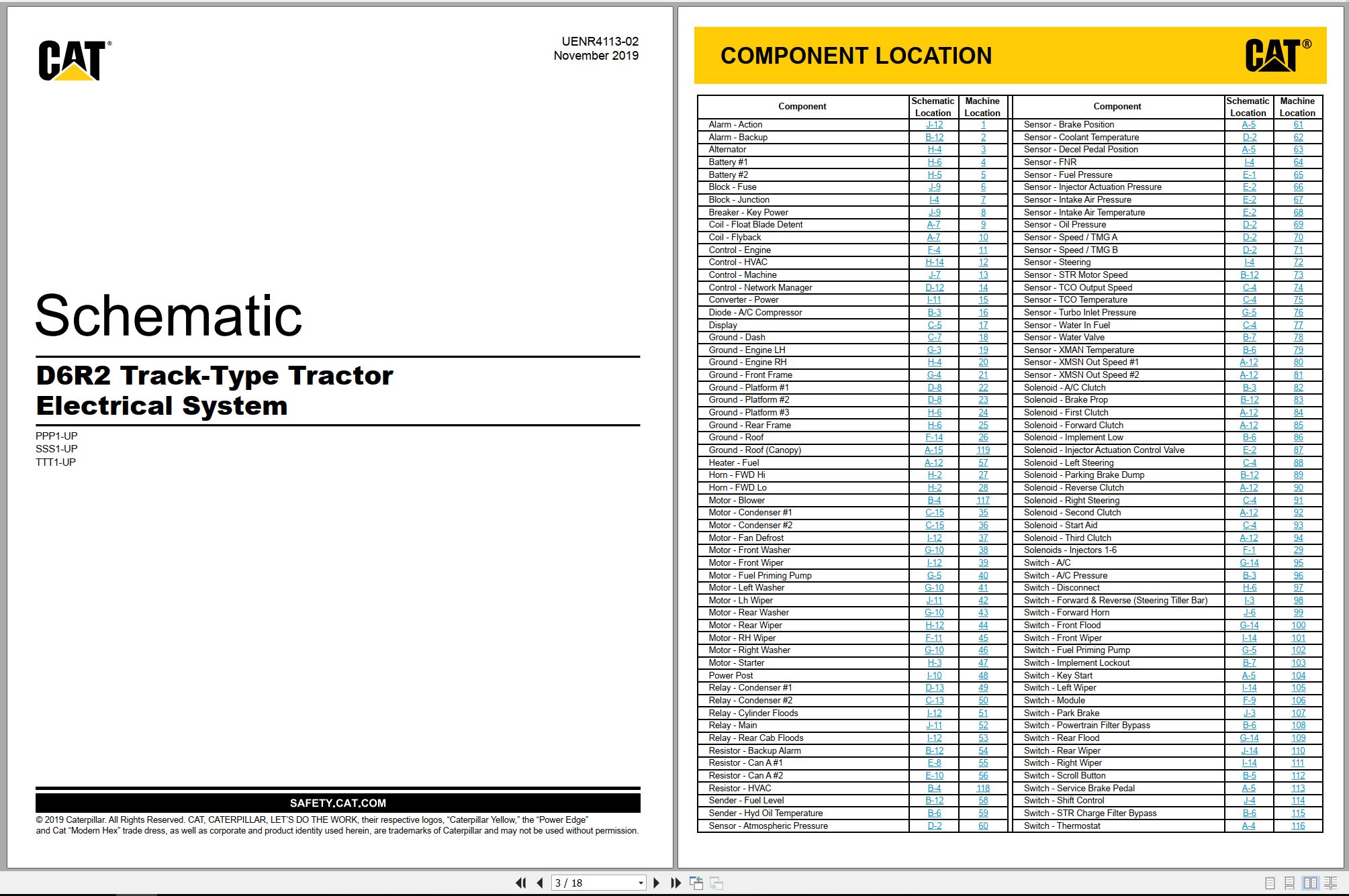
Task: Follow schematic link H-4 for Alternator
Action: [x=934, y=150]
